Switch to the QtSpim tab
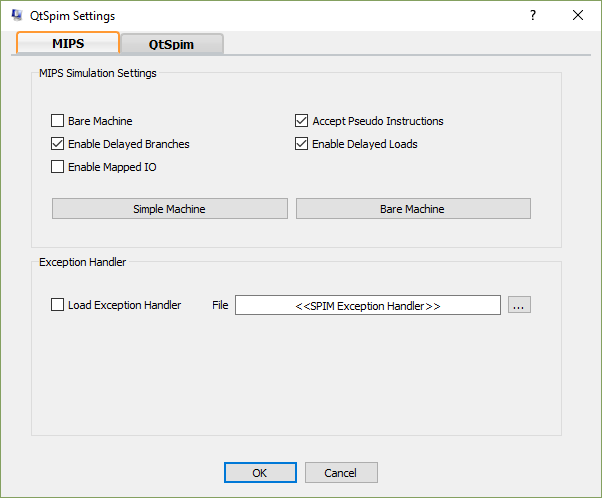Image resolution: width=602 pixels, height=498 pixels. point(171,44)
